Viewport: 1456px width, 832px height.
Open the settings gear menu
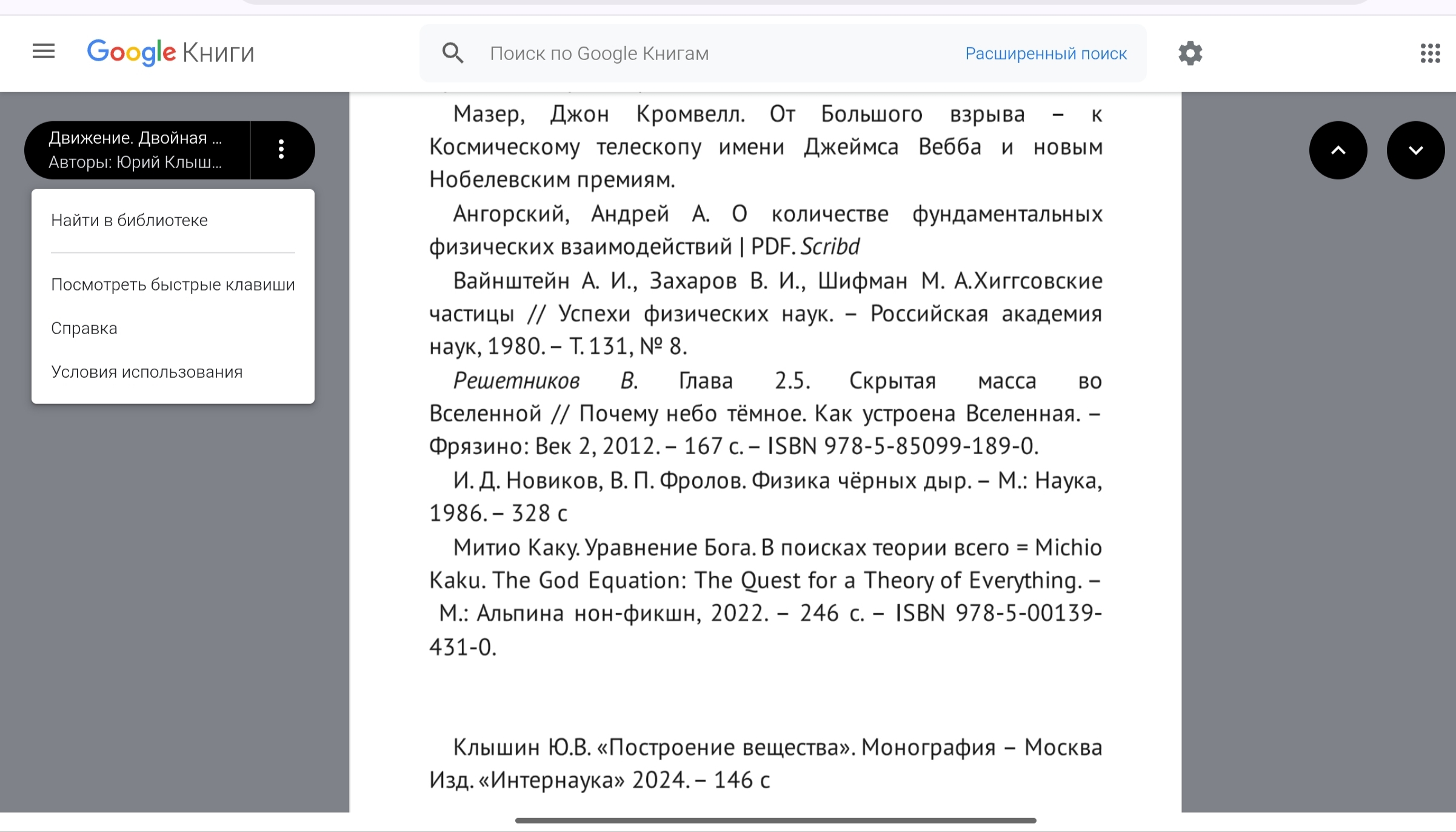pos(1190,53)
